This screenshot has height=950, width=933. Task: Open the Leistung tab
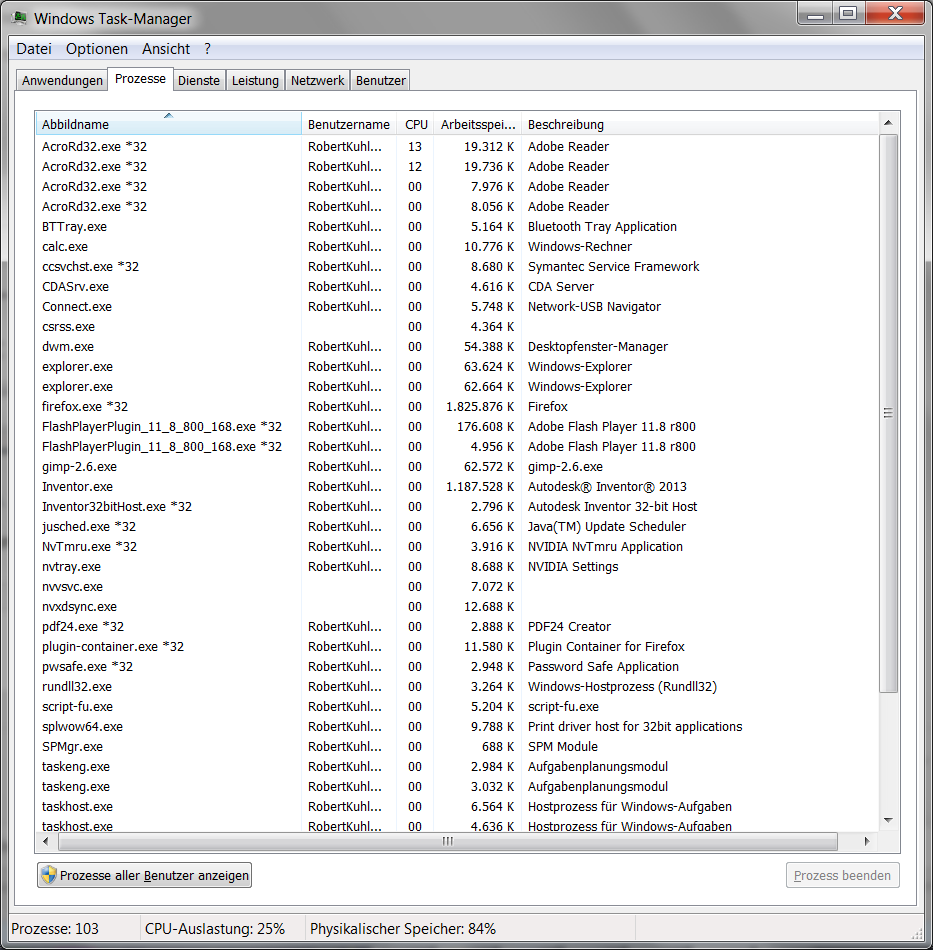click(x=253, y=79)
